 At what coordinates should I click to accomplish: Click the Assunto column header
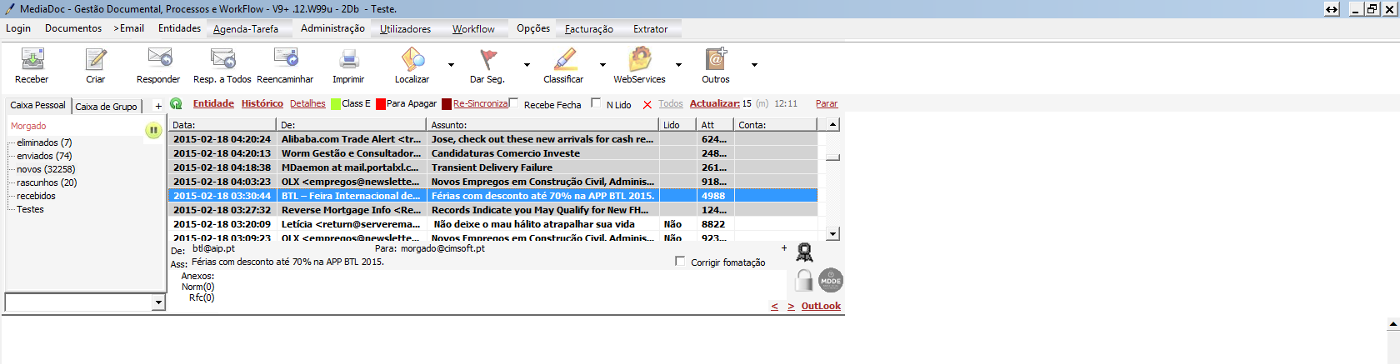point(543,124)
